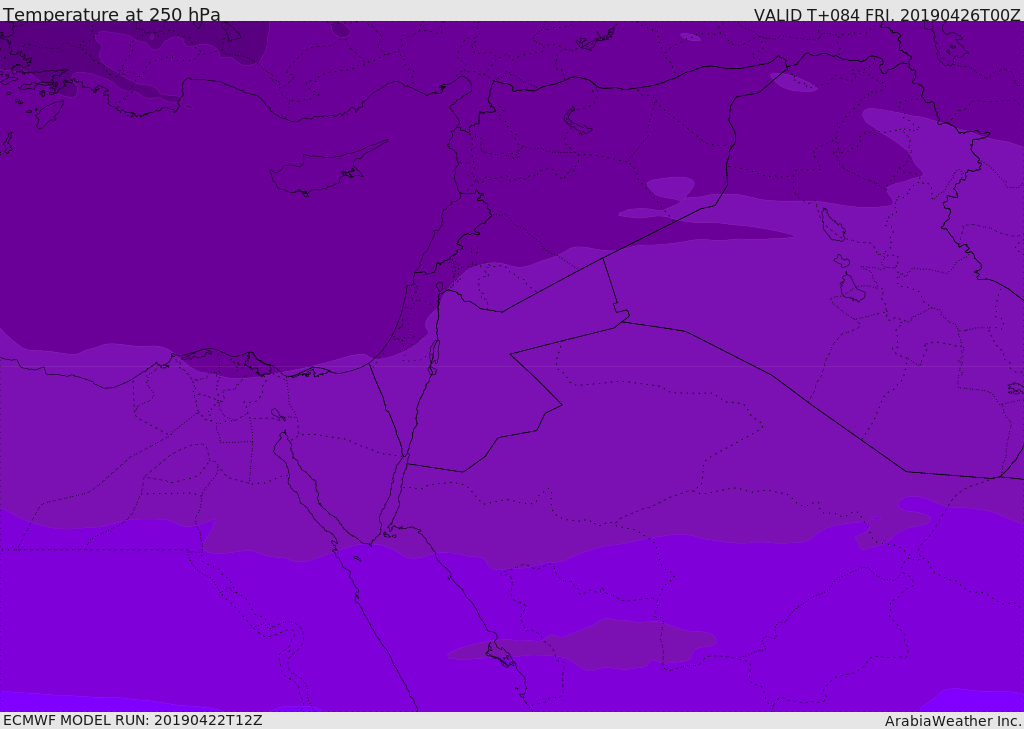This screenshot has width=1024, height=729.
Task: Click the 'Temperature at 250 hPa' title
Action: (x=111, y=15)
